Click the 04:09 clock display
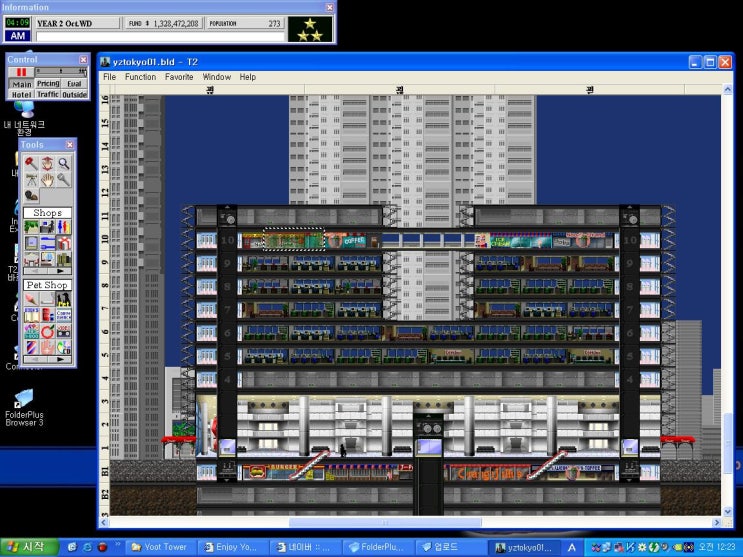The height and width of the screenshot is (557, 743). [18, 23]
